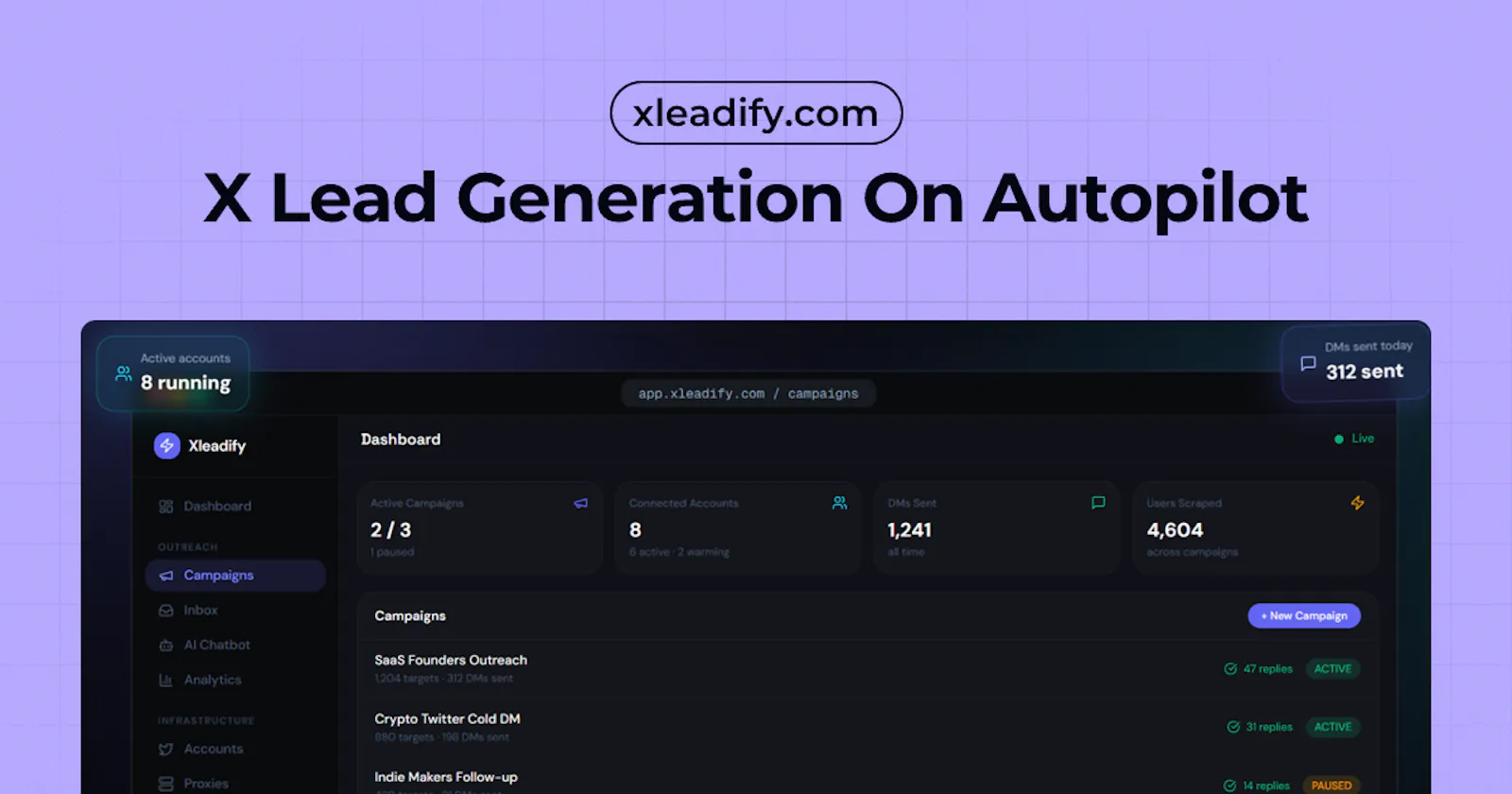
Task: Click the 2 / 3 active campaigns value
Action: click(x=391, y=530)
